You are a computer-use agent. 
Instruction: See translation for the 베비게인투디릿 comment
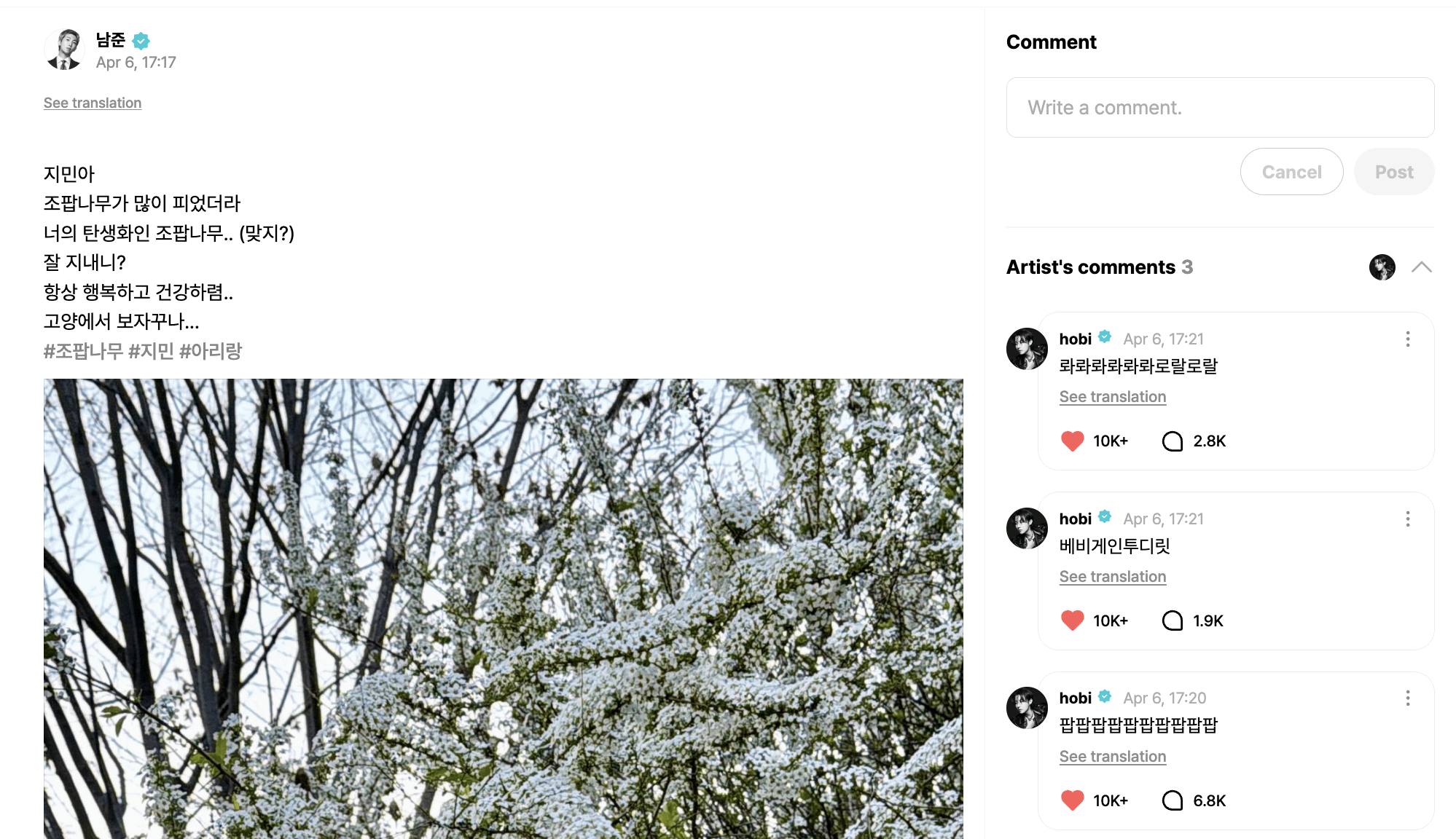[x=1113, y=577]
